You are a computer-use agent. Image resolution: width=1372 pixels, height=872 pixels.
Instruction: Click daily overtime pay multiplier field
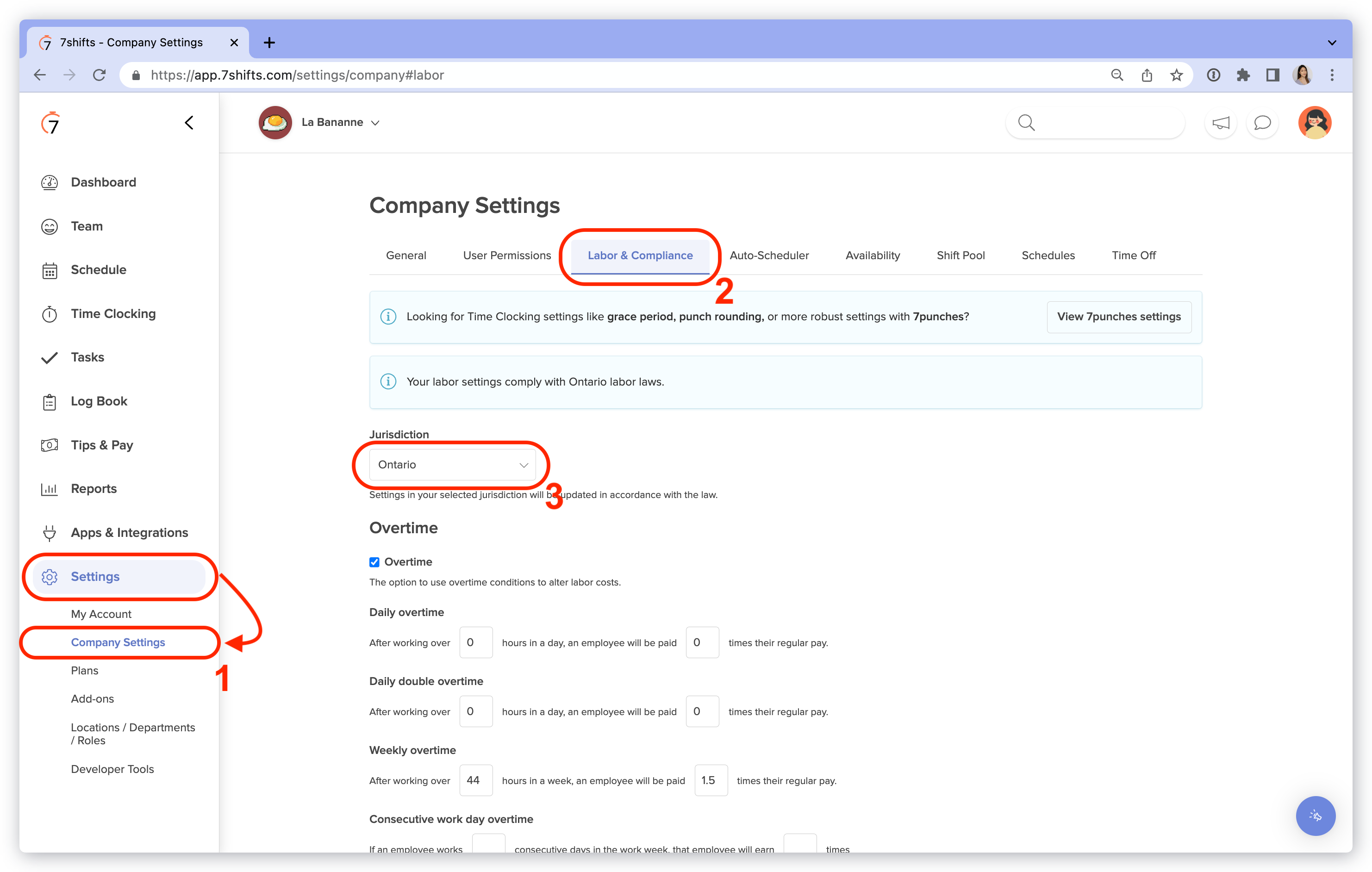click(702, 642)
